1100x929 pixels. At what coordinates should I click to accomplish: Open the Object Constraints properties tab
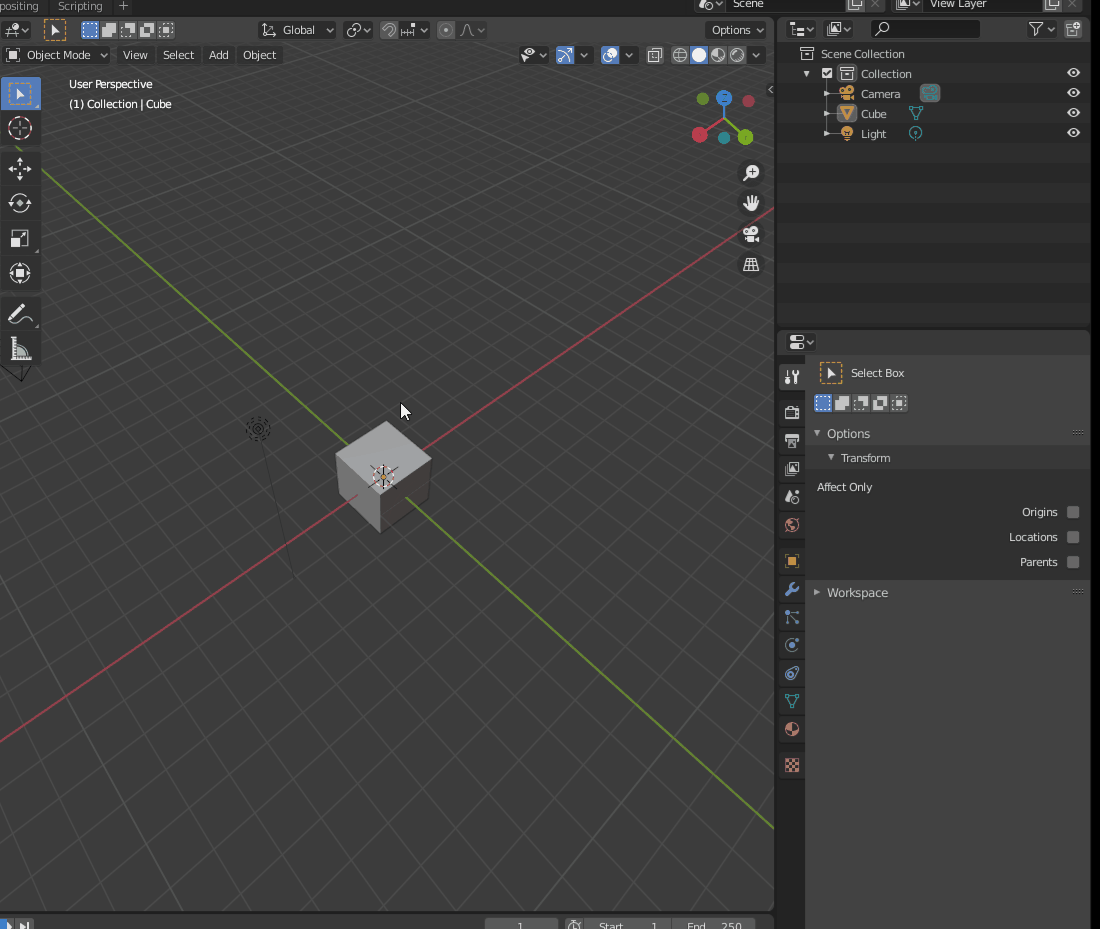coord(792,673)
